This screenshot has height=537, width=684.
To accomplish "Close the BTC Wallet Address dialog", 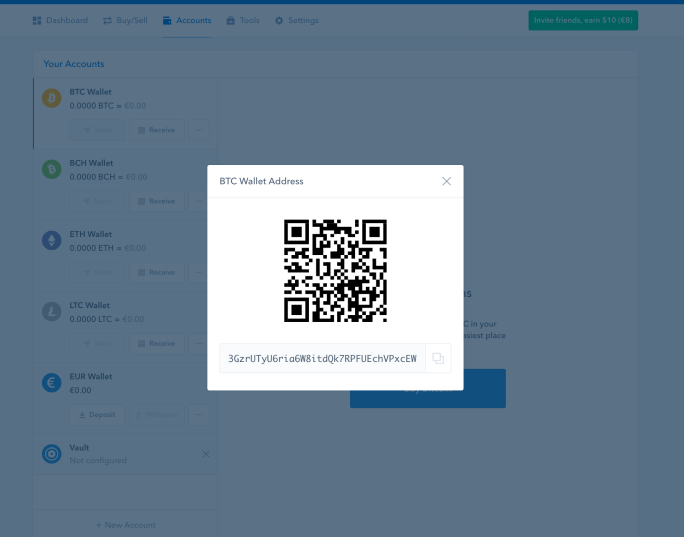I will coord(446,181).
